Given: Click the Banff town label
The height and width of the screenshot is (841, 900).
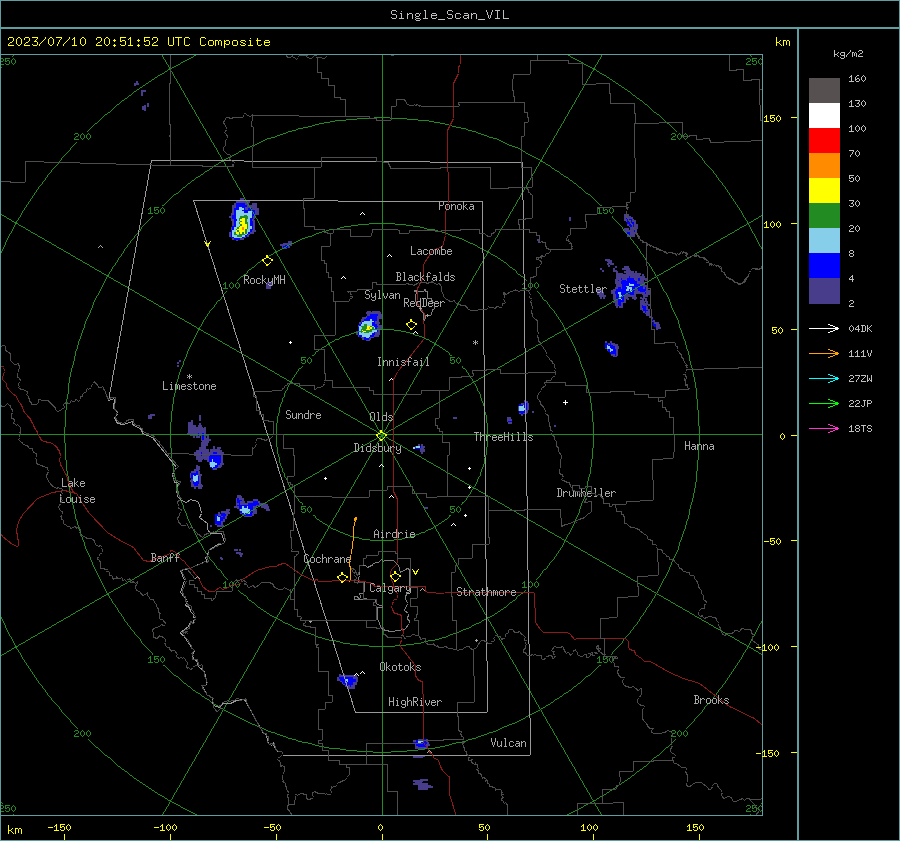Looking at the screenshot, I should (165, 557).
